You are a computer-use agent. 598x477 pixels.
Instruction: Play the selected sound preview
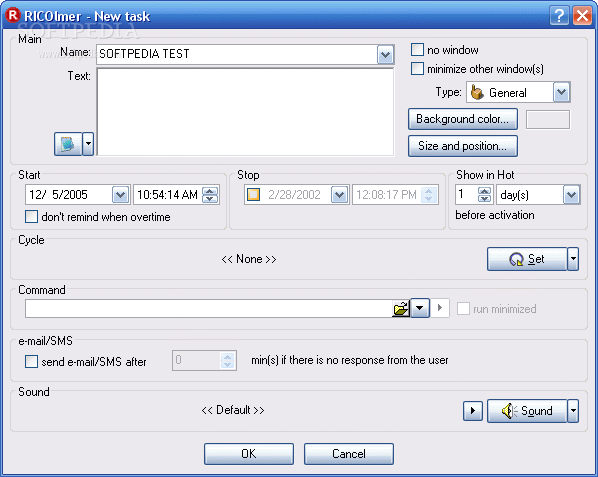(x=473, y=411)
